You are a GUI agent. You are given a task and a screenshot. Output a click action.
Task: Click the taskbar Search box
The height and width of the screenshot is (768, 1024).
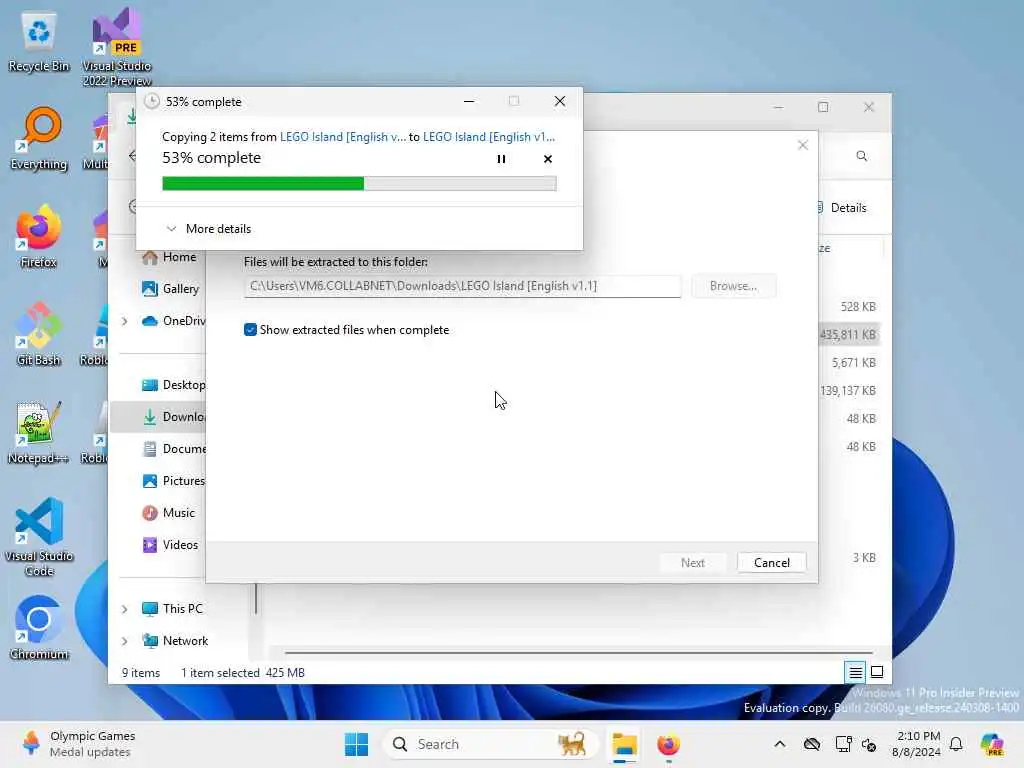pyautogui.click(x=490, y=744)
